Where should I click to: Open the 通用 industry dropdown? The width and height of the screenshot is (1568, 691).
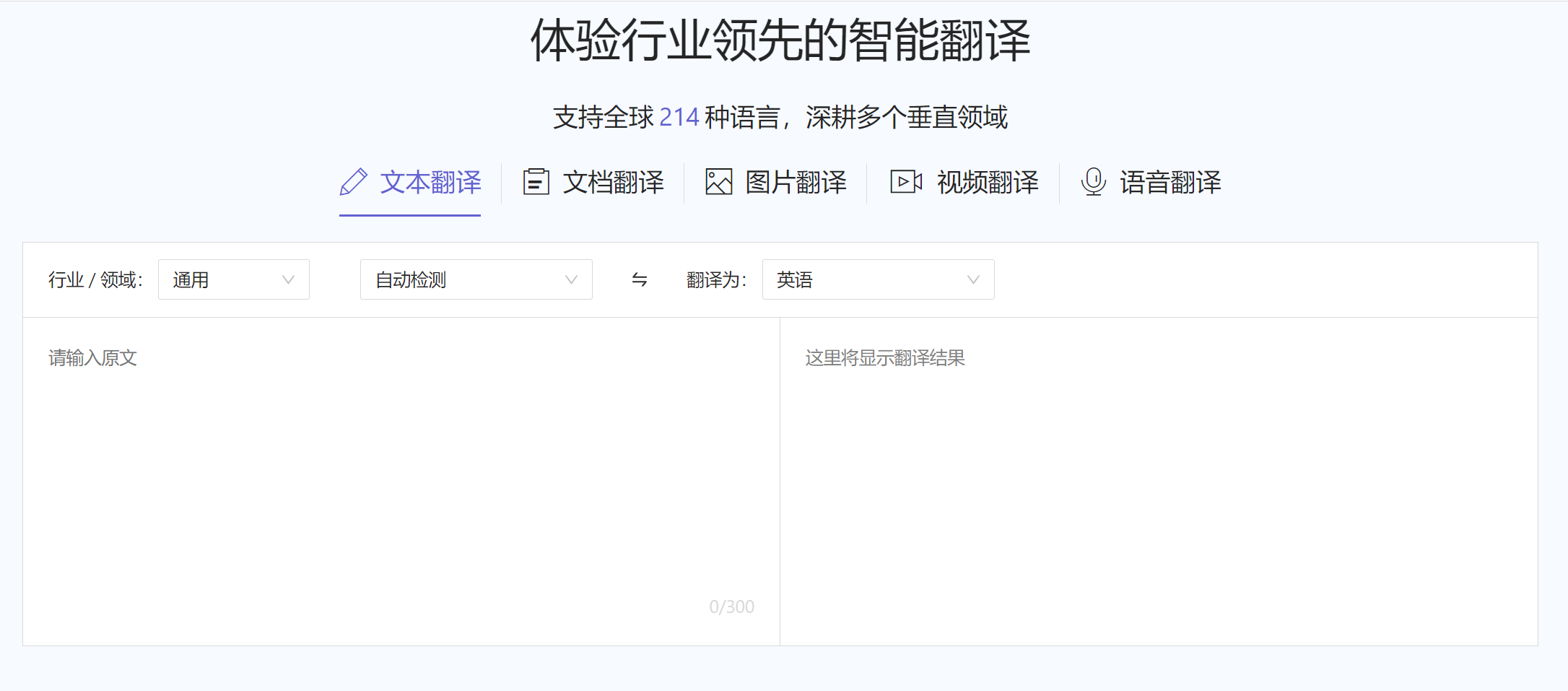pos(232,279)
